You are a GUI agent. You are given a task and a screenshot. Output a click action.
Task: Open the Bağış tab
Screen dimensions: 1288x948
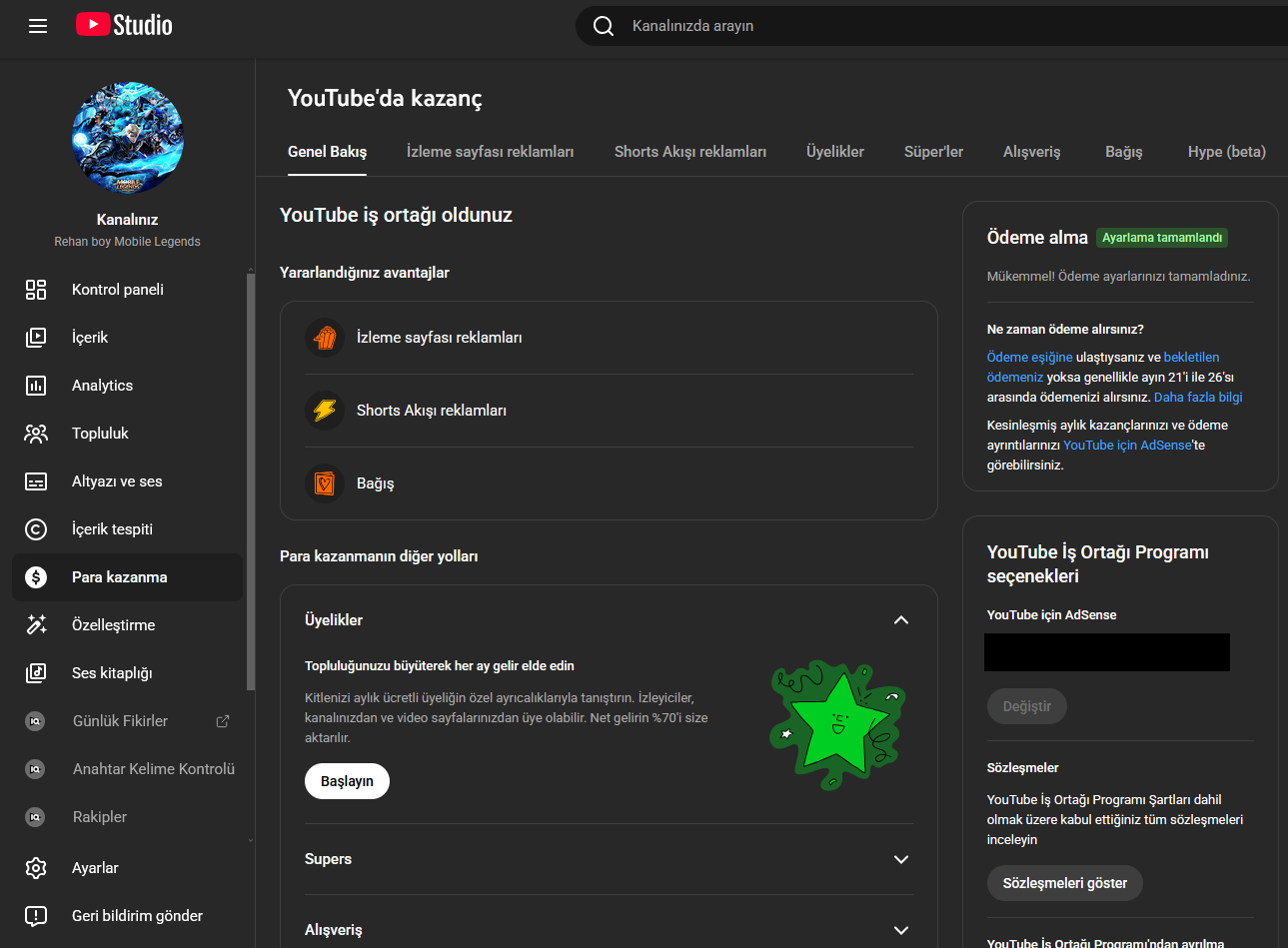click(x=1124, y=152)
